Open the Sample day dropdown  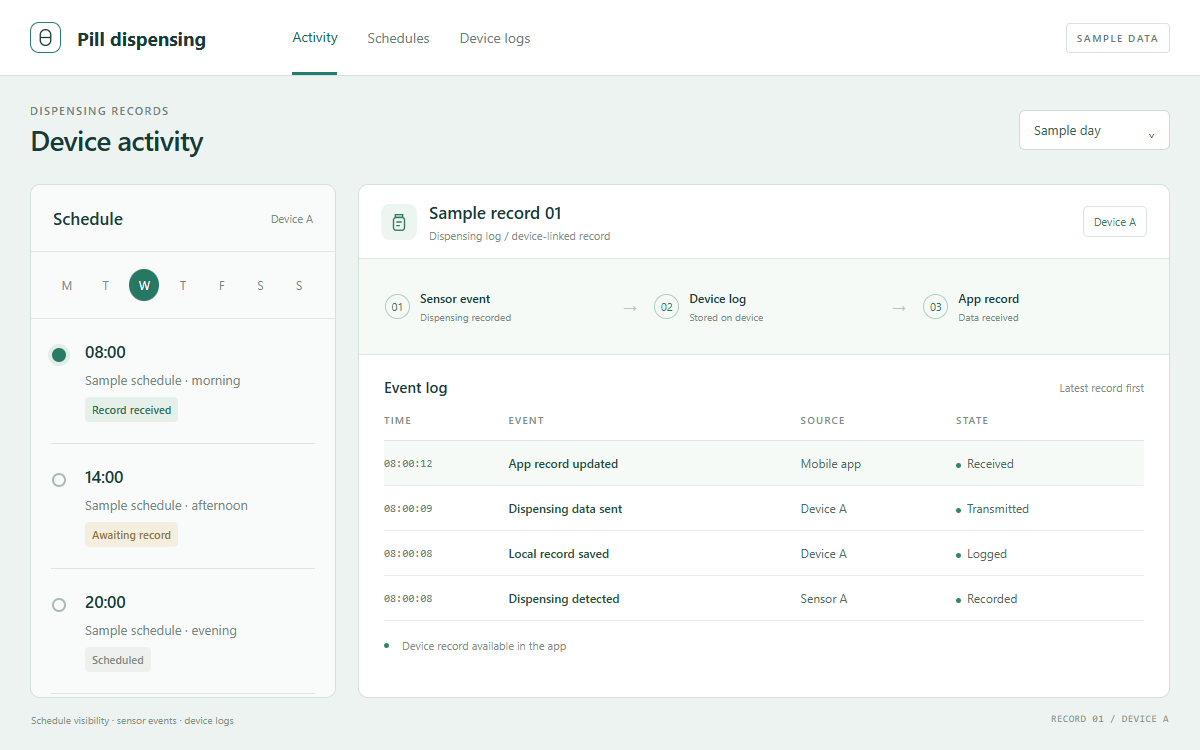pyautogui.click(x=1094, y=130)
